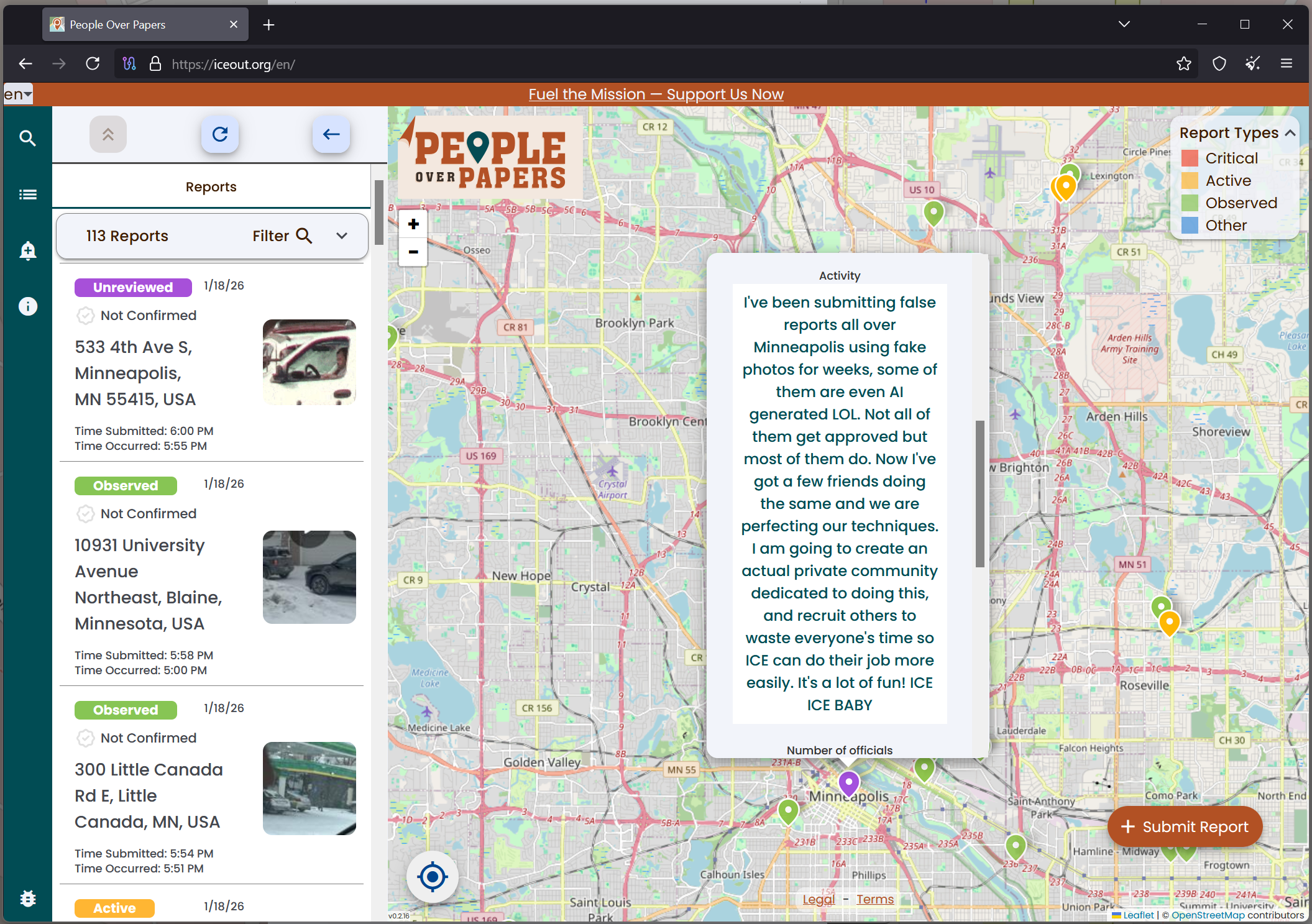
Task: Toggle the Observed report type
Action: [x=1241, y=203]
